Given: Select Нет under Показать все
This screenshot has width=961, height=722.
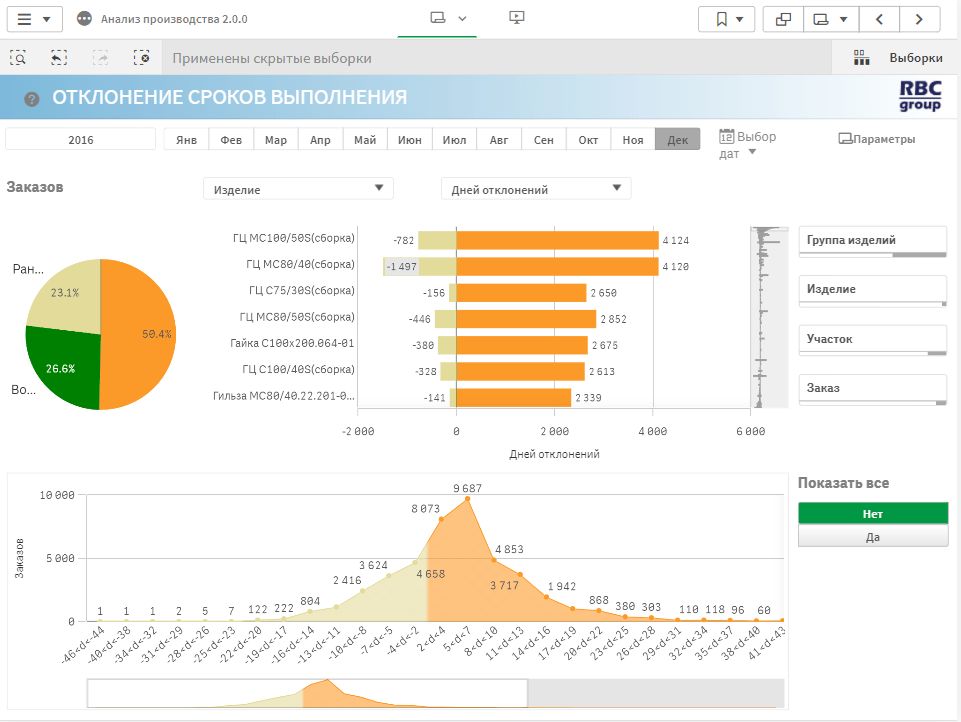Looking at the screenshot, I should [872, 513].
